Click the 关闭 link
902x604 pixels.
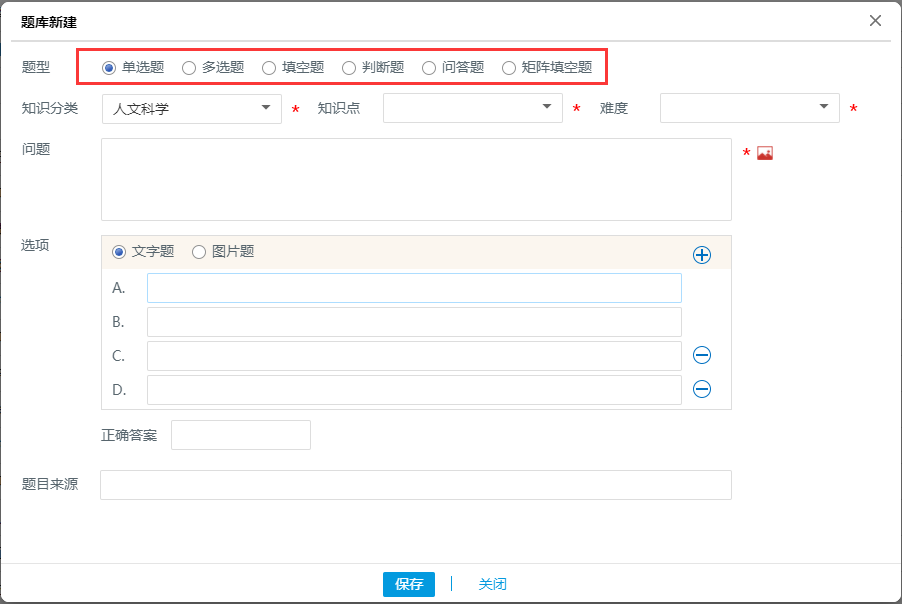[x=492, y=584]
